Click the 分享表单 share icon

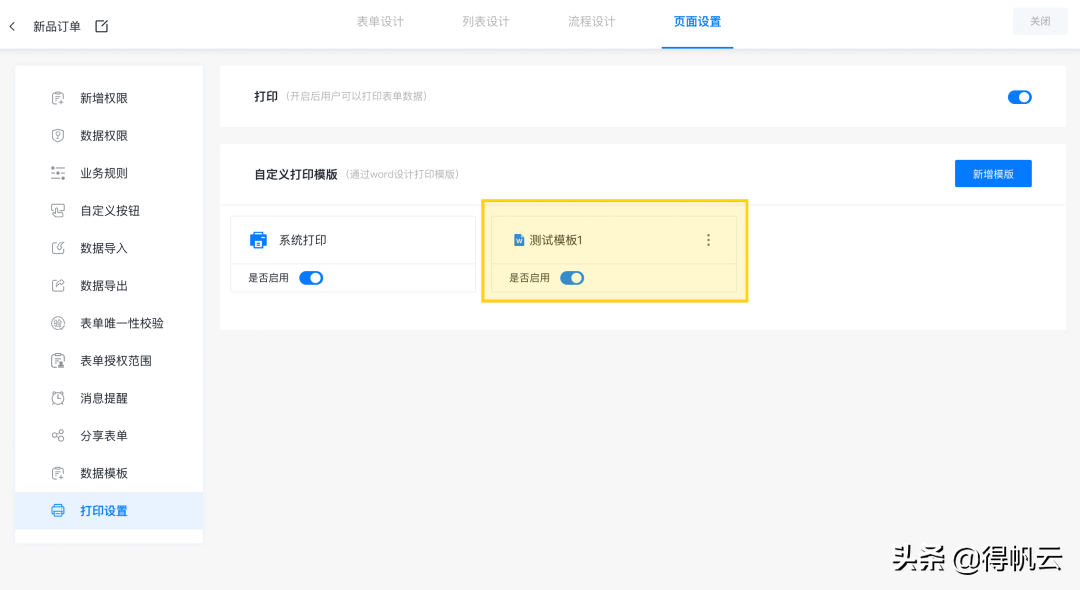(x=58, y=436)
